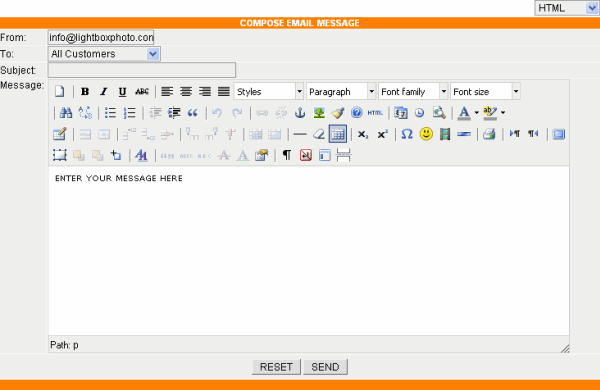The width and height of the screenshot is (600, 390).
Task: Click the Insert Anchor icon
Action: pyautogui.click(x=300, y=113)
